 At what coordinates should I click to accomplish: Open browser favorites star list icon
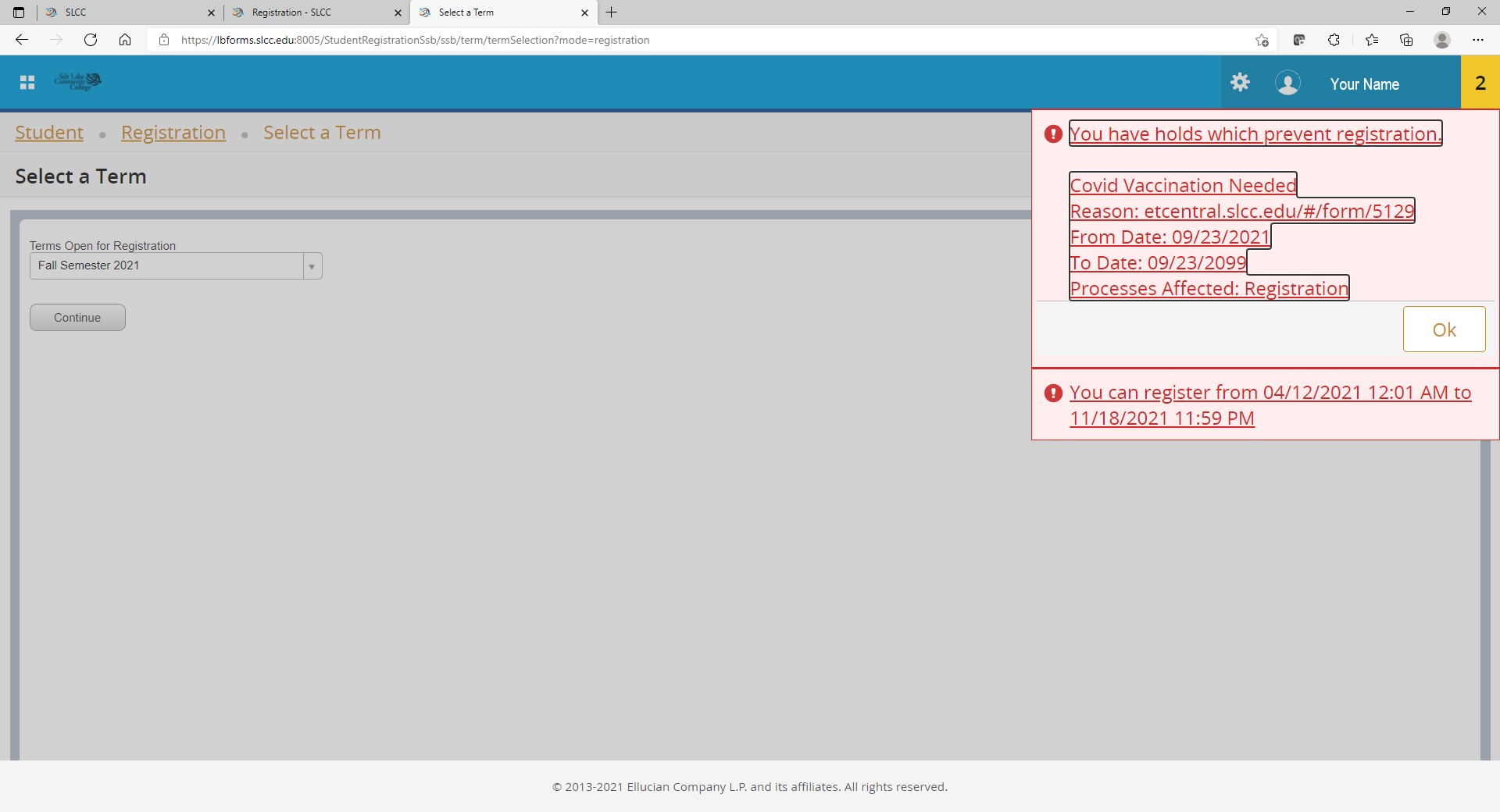(x=1371, y=40)
